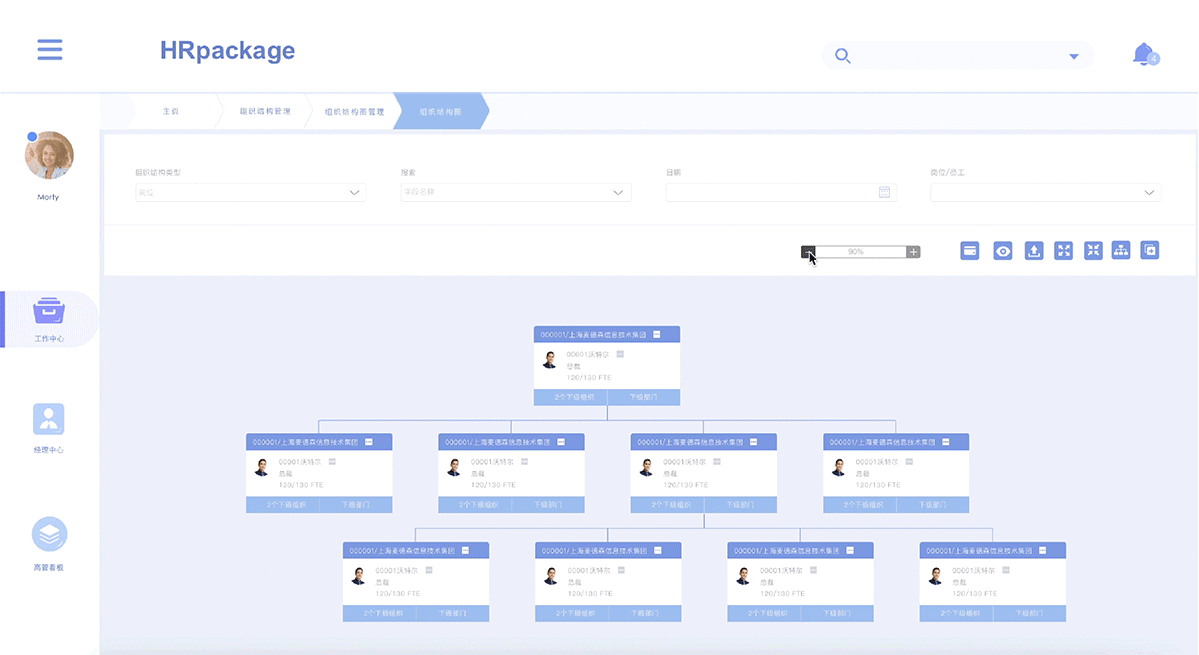Toggle the eye visibility toolbar icon
This screenshot has width=1199, height=655.
click(x=1002, y=251)
